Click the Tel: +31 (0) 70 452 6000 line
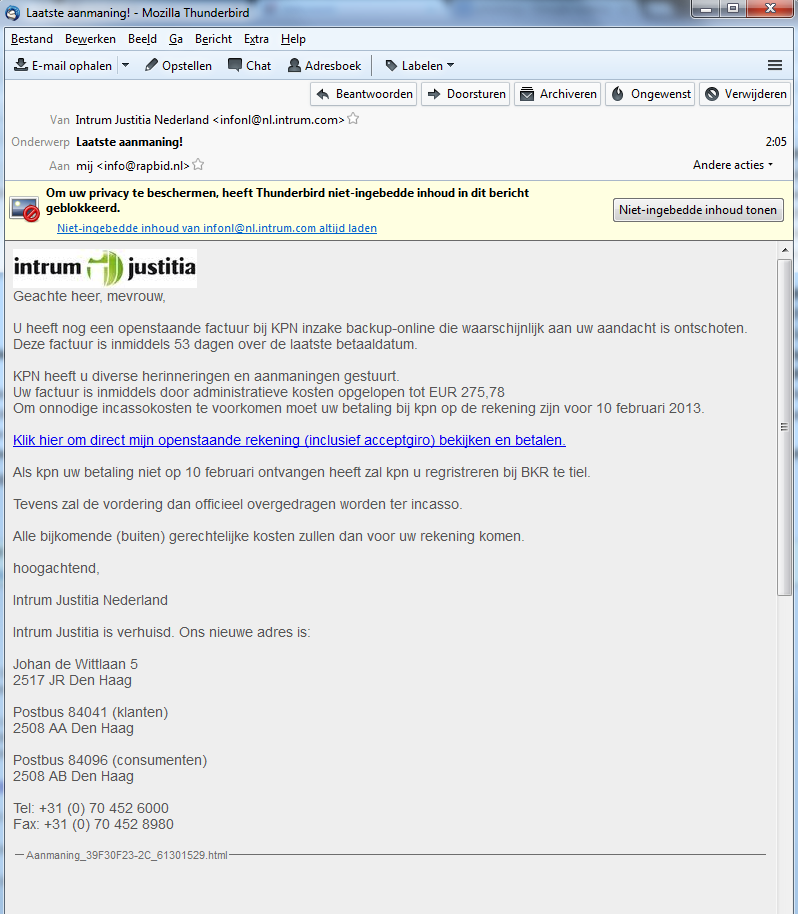This screenshot has height=914, width=798. coord(91,808)
